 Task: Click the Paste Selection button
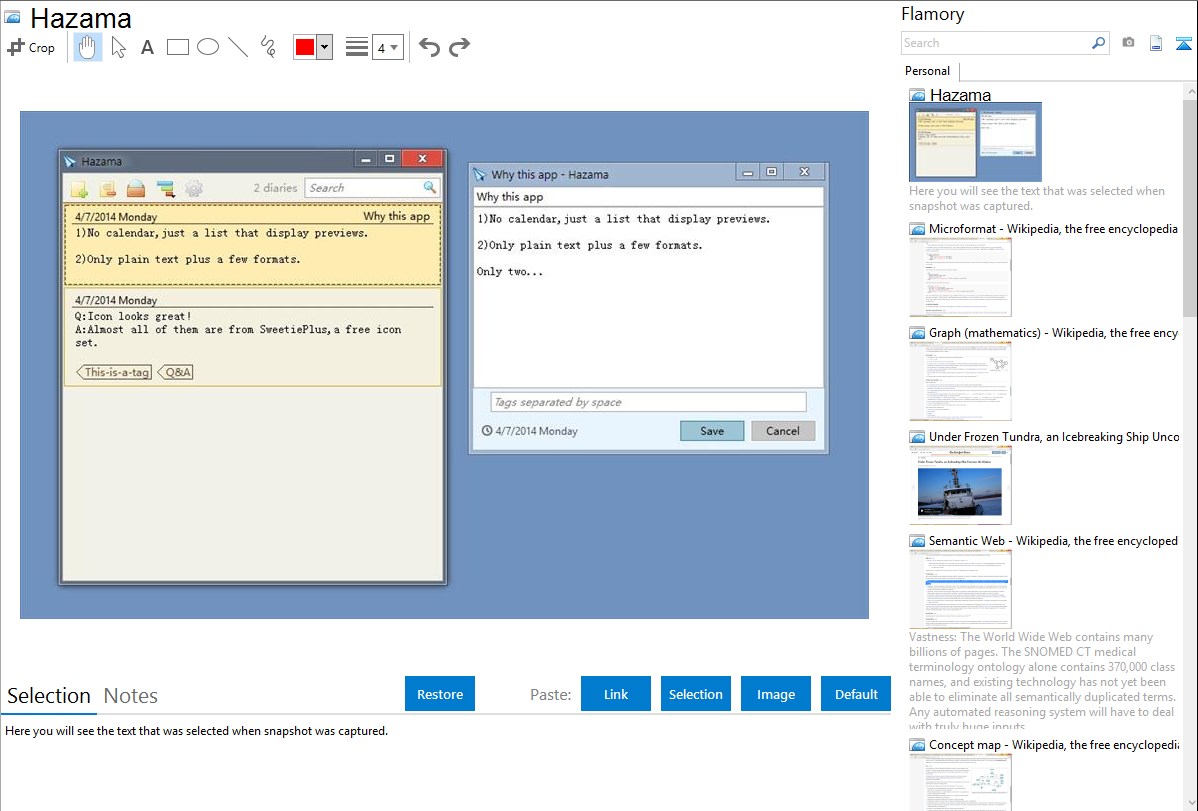[696, 694]
